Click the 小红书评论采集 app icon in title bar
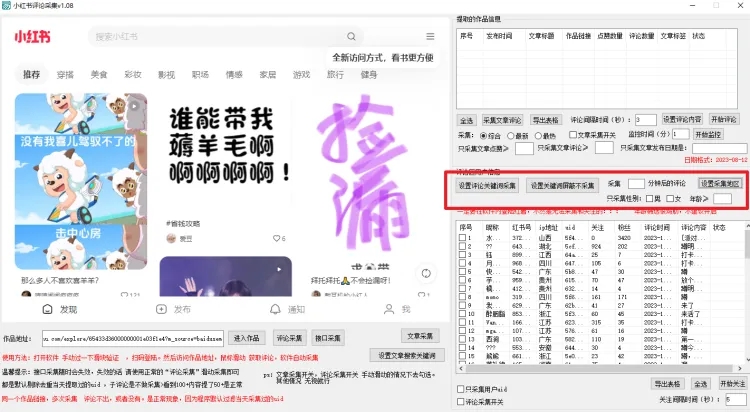 pos(6,5)
